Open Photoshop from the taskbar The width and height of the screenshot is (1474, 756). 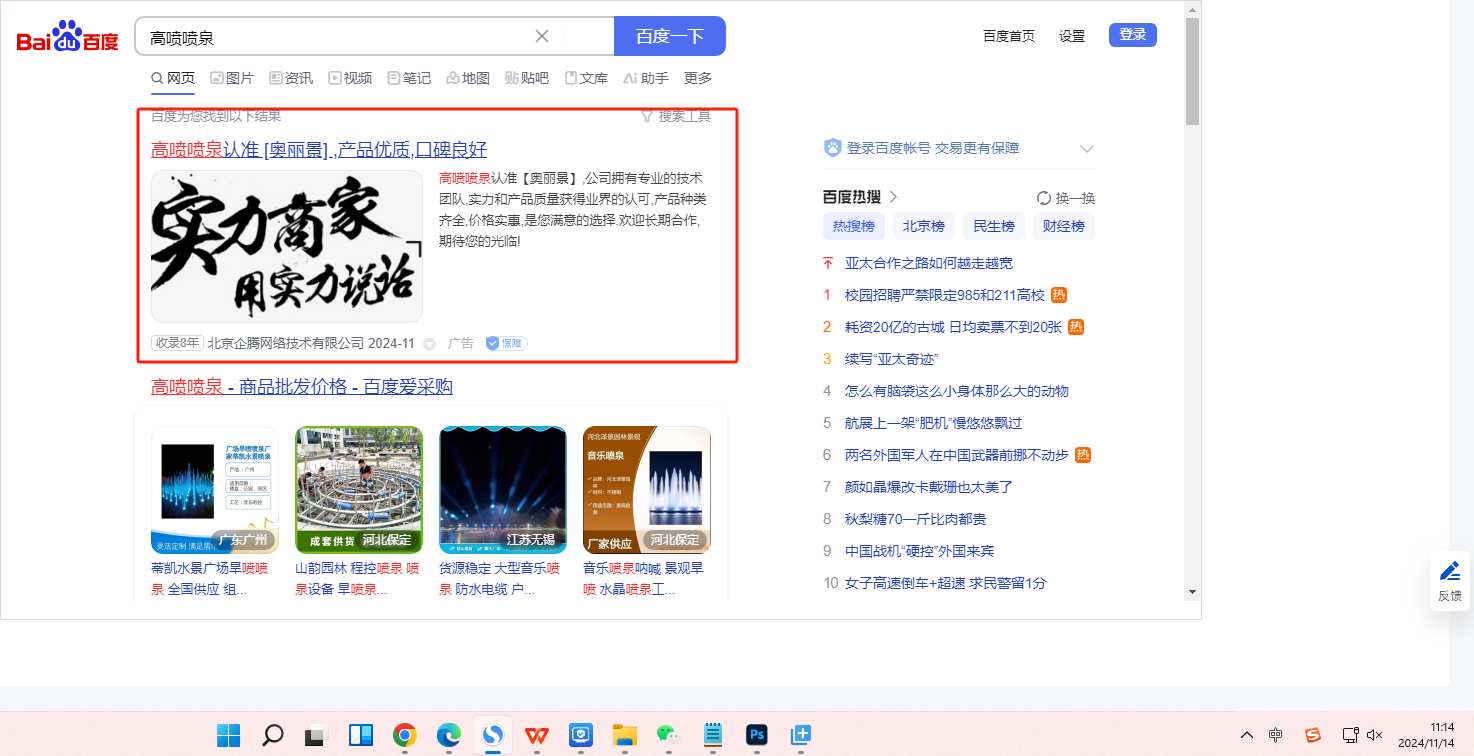coord(757,735)
